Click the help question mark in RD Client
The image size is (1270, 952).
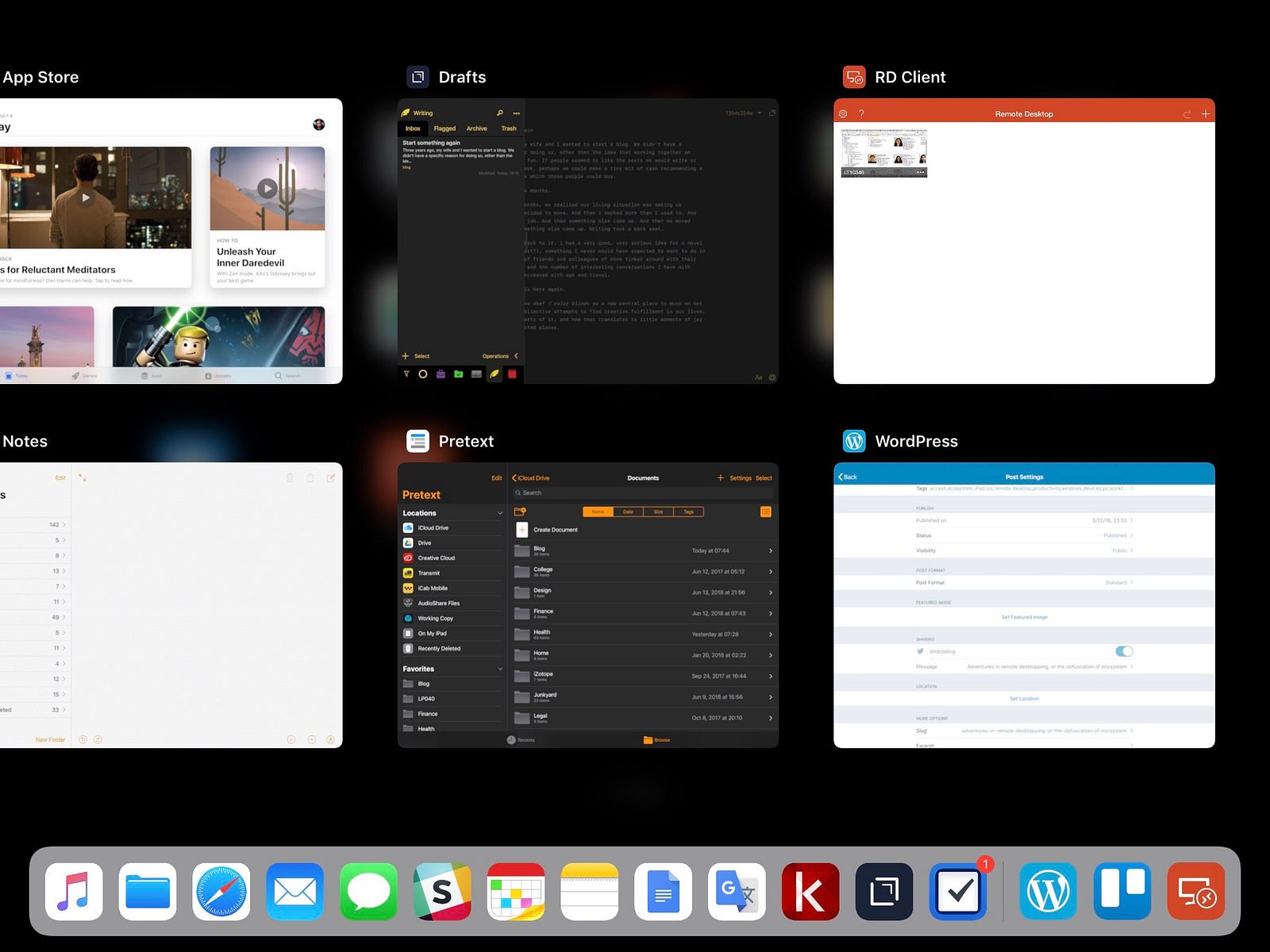point(861,114)
